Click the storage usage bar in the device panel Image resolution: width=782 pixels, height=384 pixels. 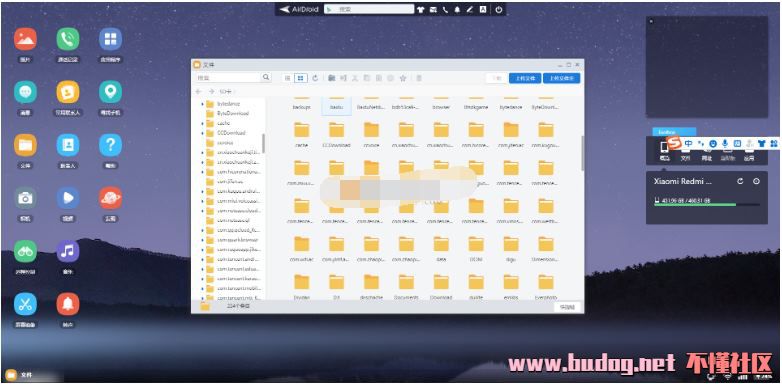(707, 204)
